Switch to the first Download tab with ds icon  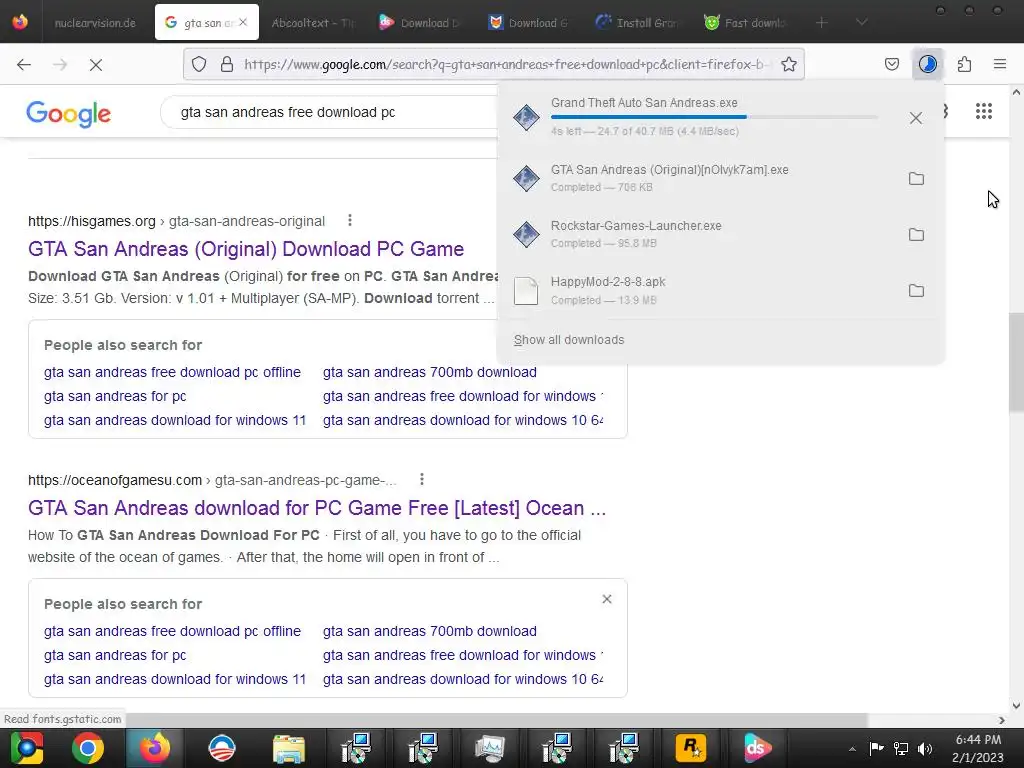coord(420,22)
